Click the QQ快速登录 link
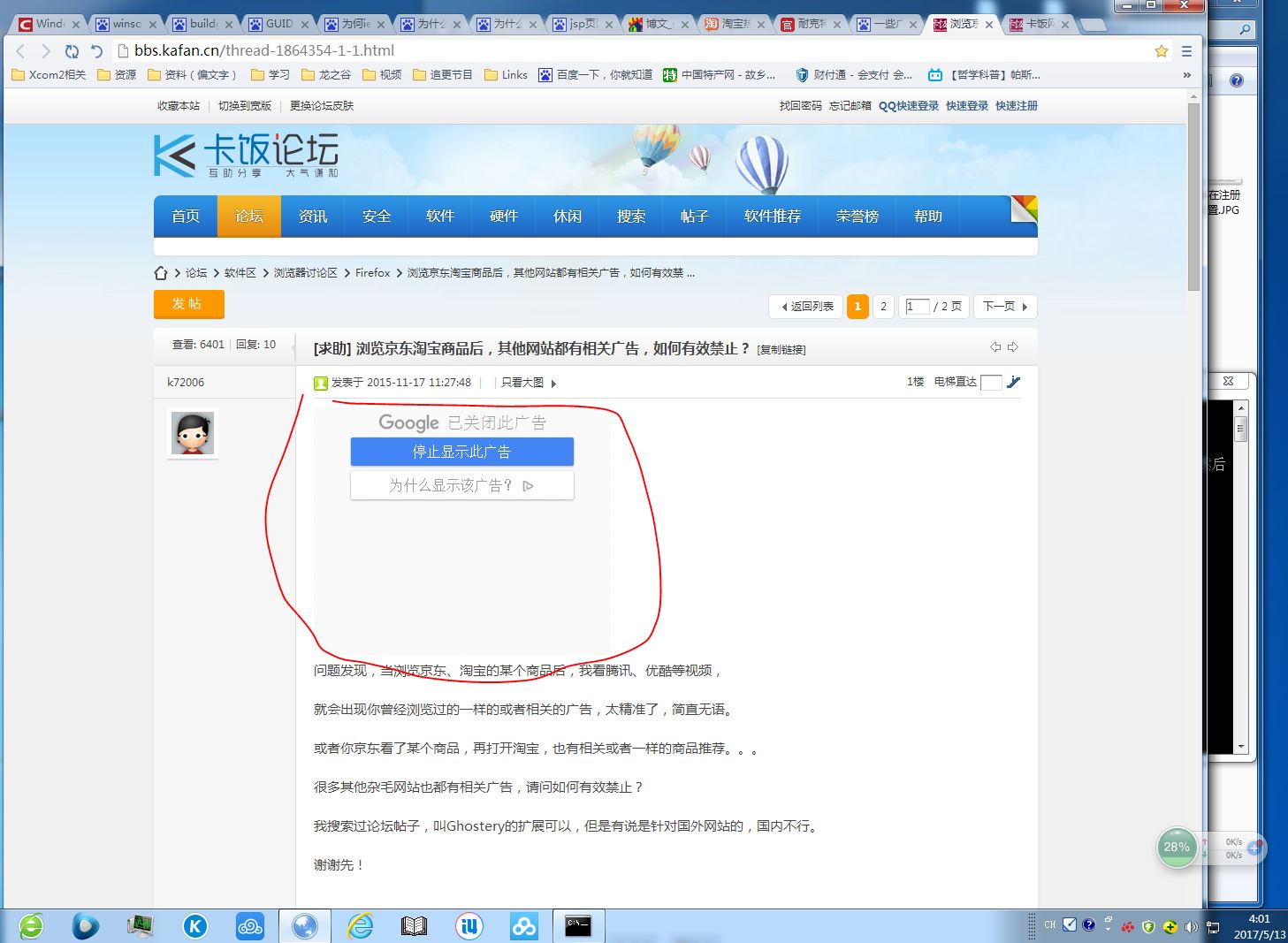Viewport: 1288px width, 943px height. tap(909, 106)
